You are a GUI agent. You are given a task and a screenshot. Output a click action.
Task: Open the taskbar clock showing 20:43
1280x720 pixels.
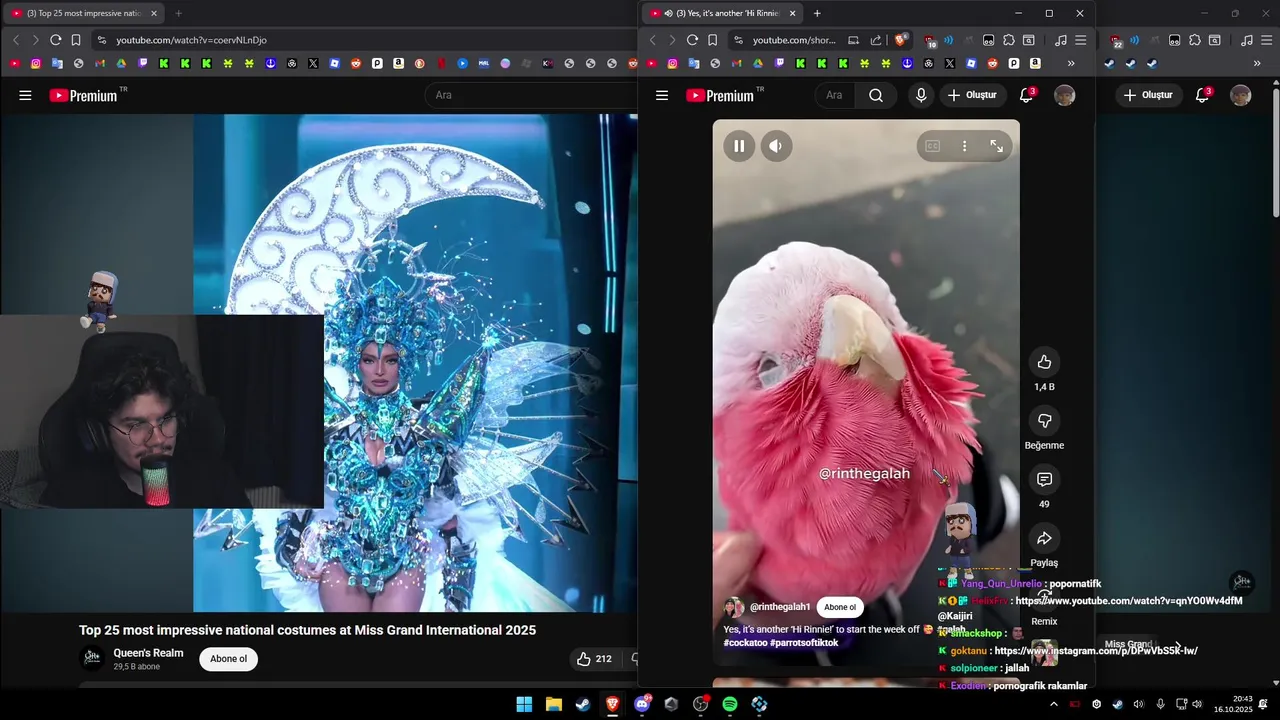tap(1233, 704)
